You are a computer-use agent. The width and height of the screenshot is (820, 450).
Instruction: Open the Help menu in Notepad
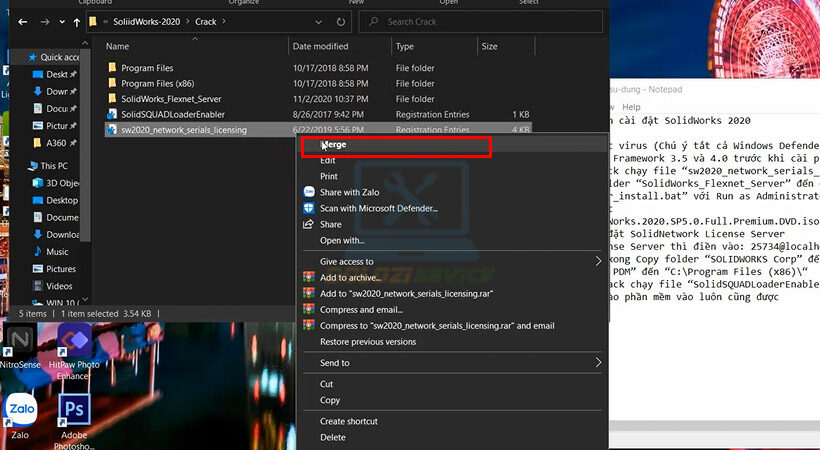click(x=631, y=107)
